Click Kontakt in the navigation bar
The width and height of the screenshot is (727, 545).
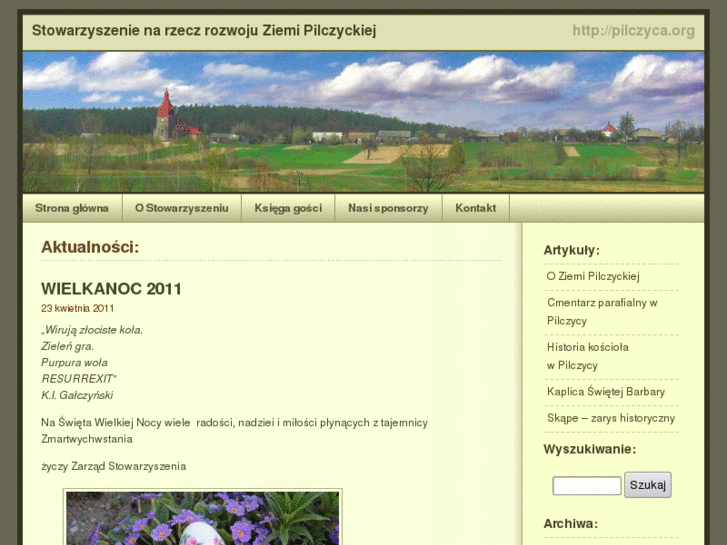475,208
